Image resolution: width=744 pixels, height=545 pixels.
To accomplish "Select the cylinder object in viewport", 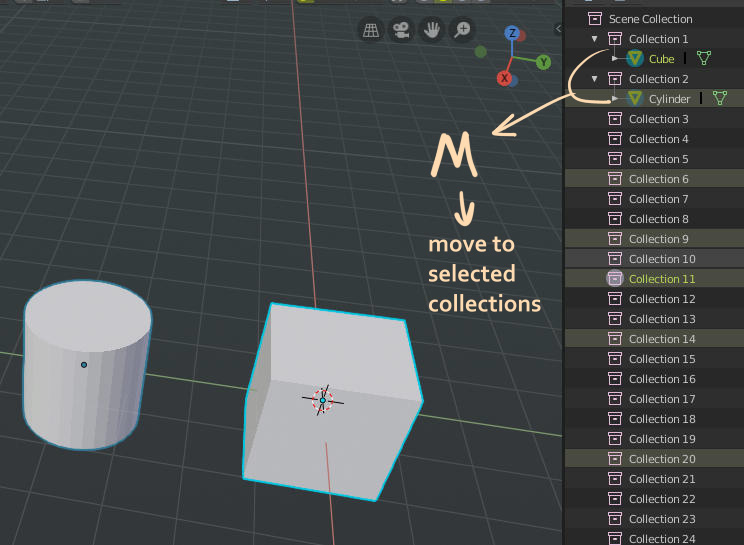I will point(87,364).
